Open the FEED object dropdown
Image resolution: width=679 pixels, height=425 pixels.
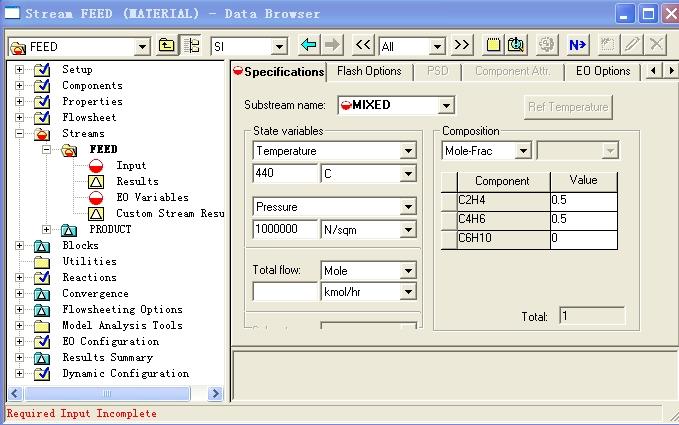coord(142,46)
